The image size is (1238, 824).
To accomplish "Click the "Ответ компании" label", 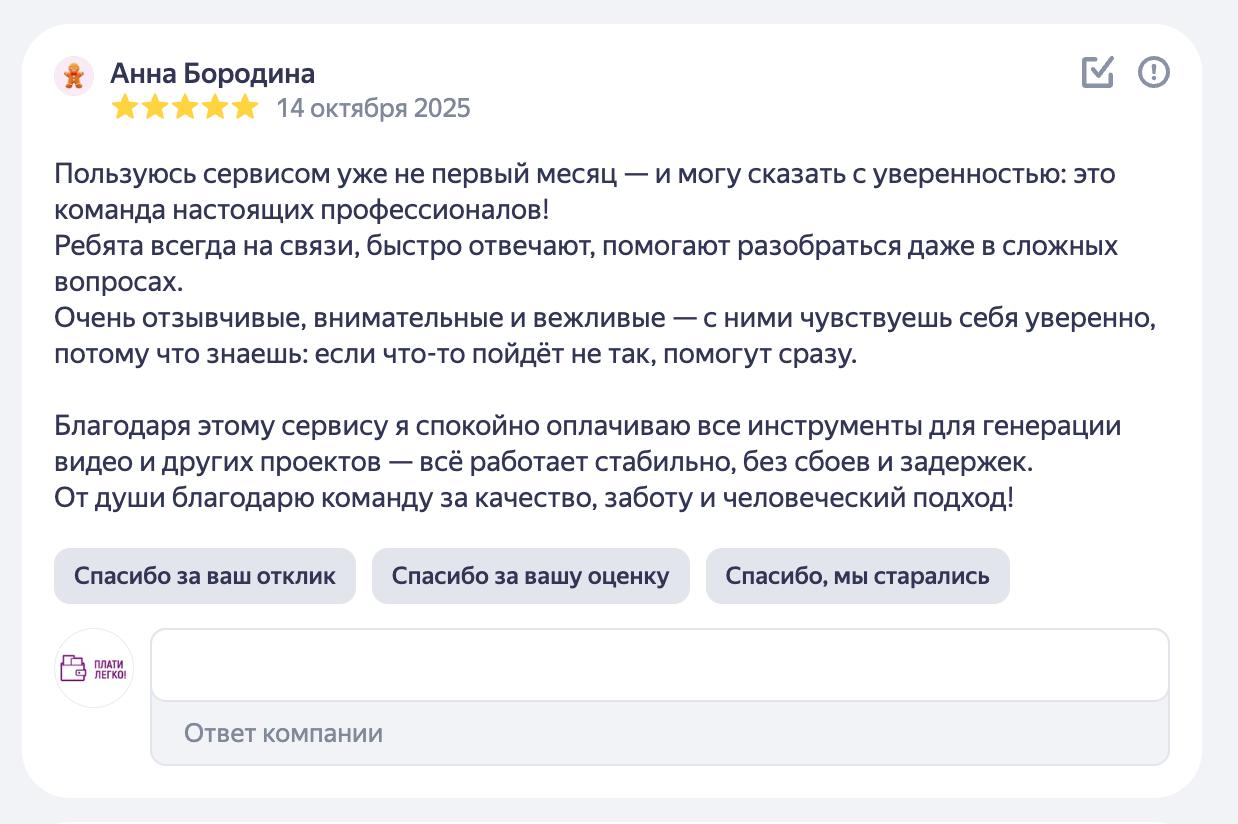I will [x=283, y=733].
